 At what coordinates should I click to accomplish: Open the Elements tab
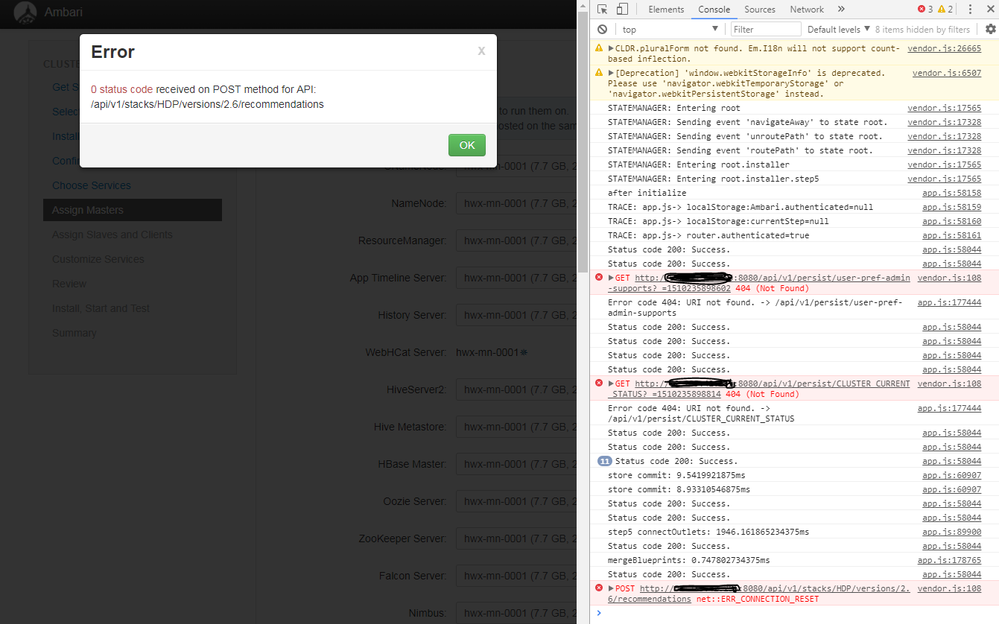pyautogui.click(x=666, y=10)
